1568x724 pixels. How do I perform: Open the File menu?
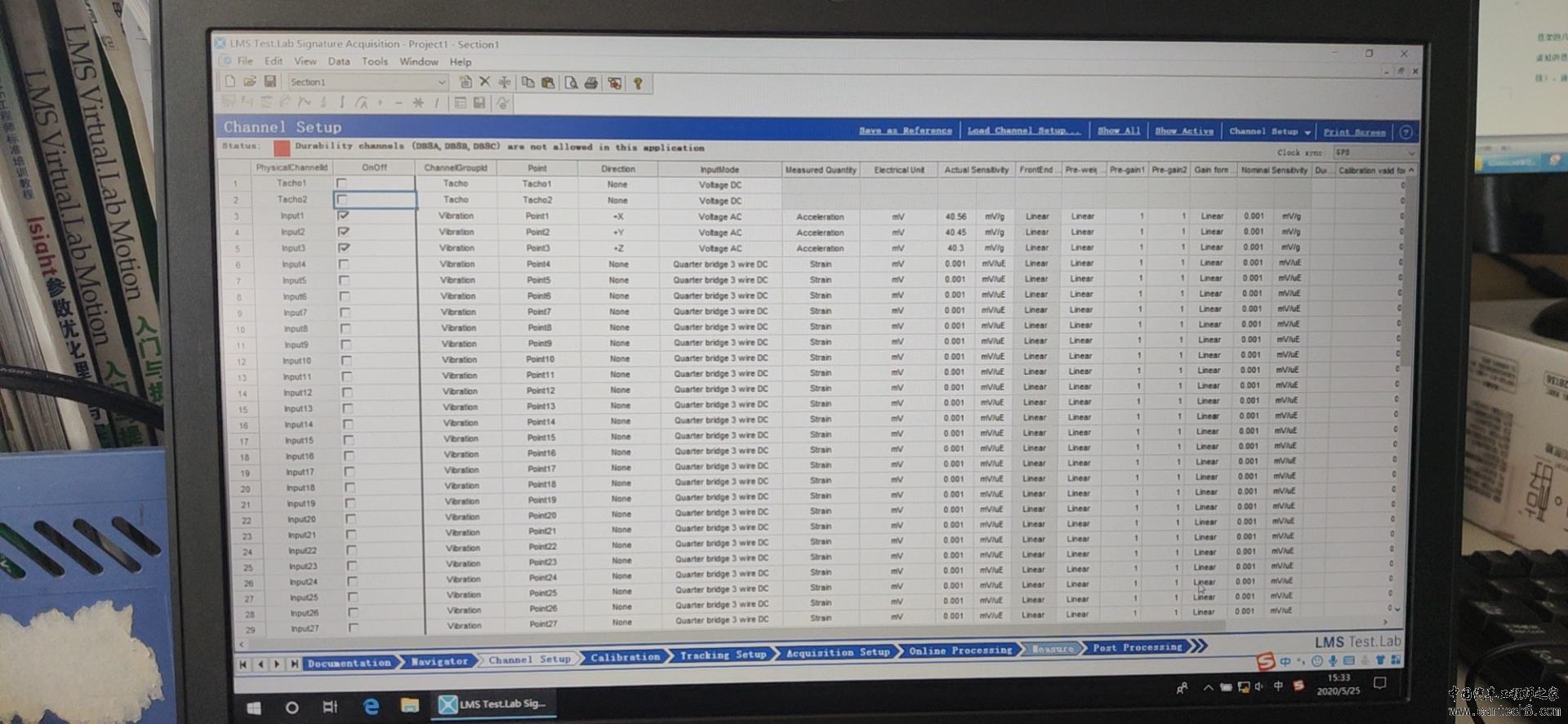(245, 61)
